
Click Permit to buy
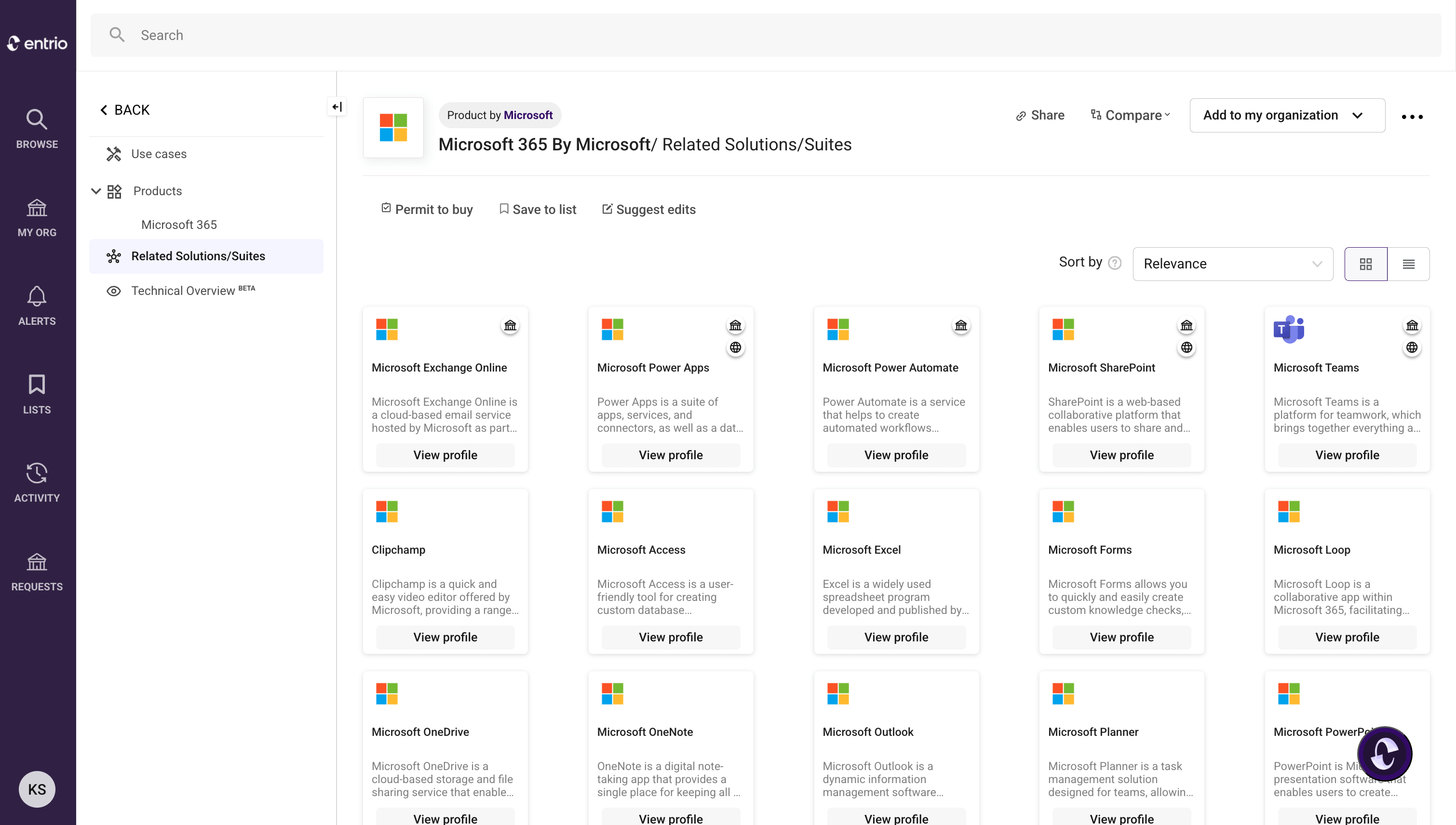click(x=427, y=209)
